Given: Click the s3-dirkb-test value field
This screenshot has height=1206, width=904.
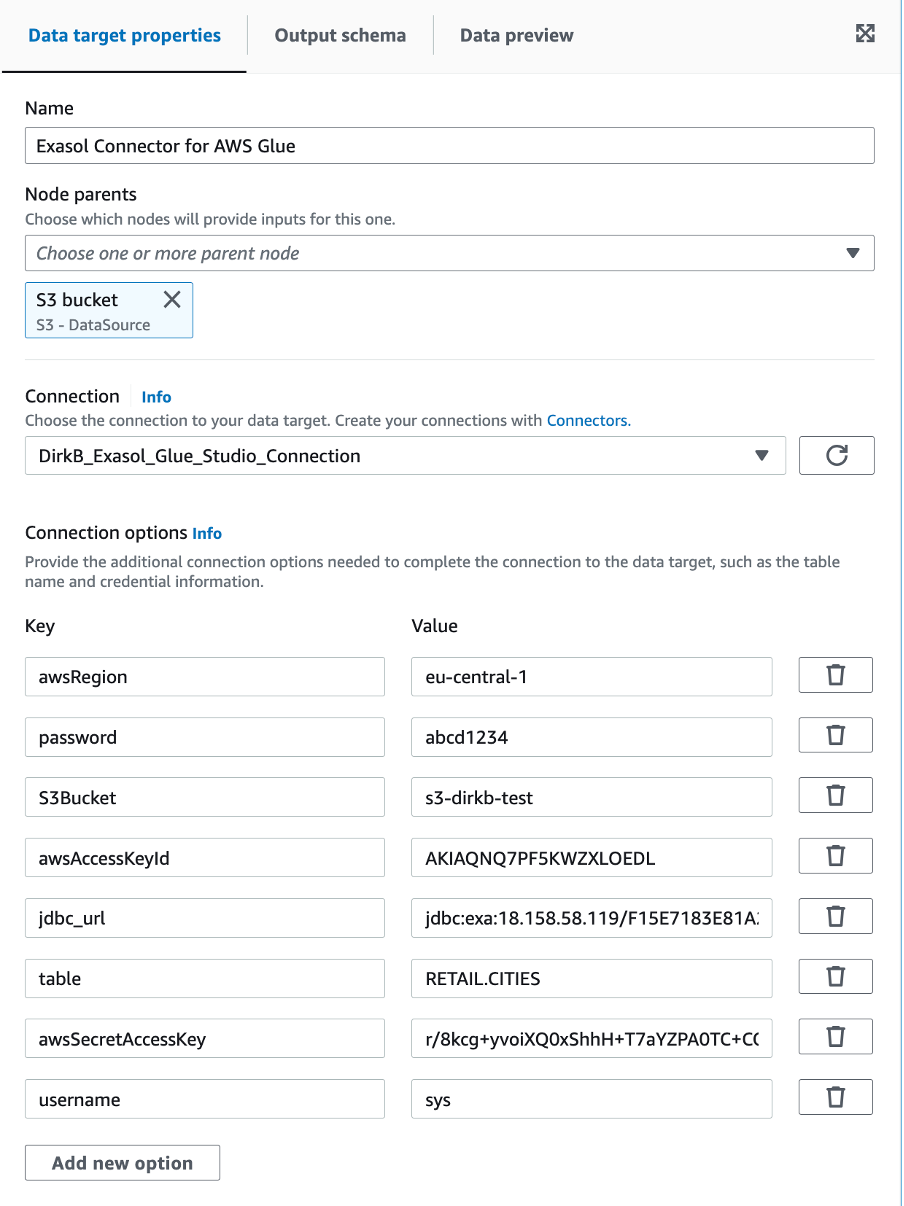Looking at the screenshot, I should tap(592, 797).
